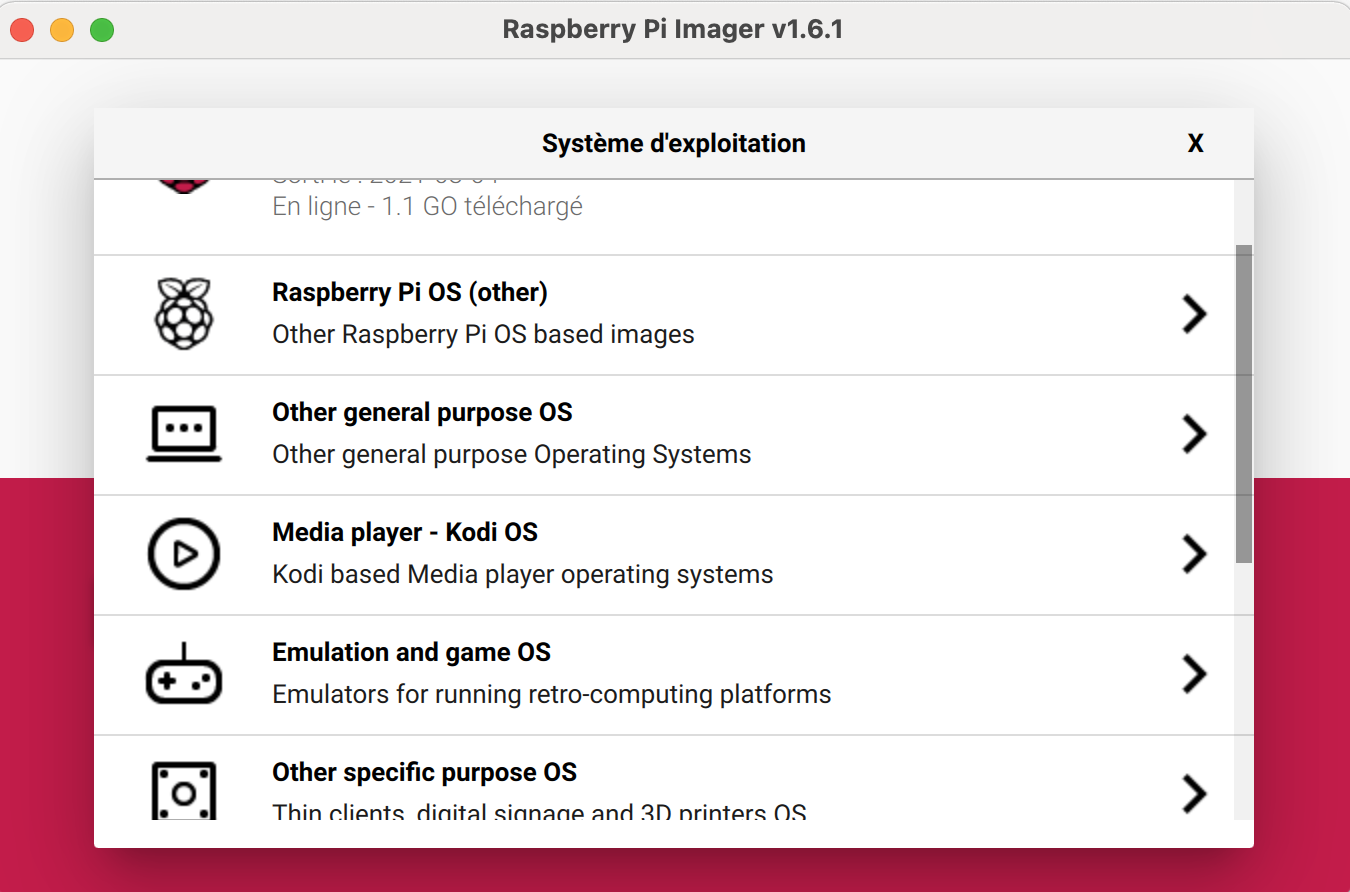Image resolution: width=1350 pixels, height=892 pixels.
Task: Click 'Other general purpose Operating Systems' description
Action: point(511,454)
